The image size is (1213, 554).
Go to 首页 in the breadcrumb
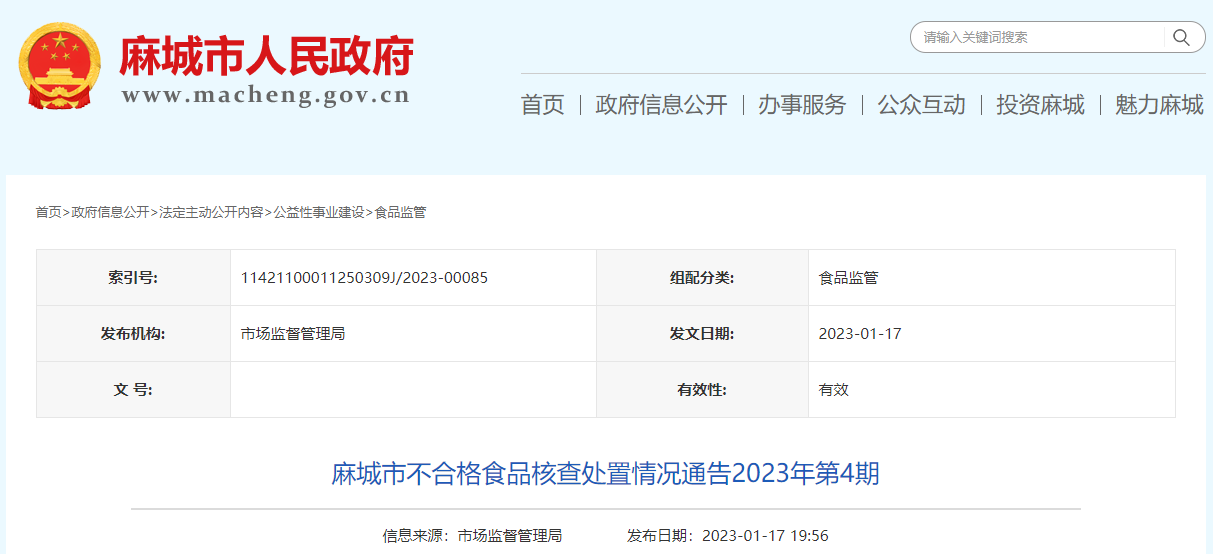coord(48,212)
